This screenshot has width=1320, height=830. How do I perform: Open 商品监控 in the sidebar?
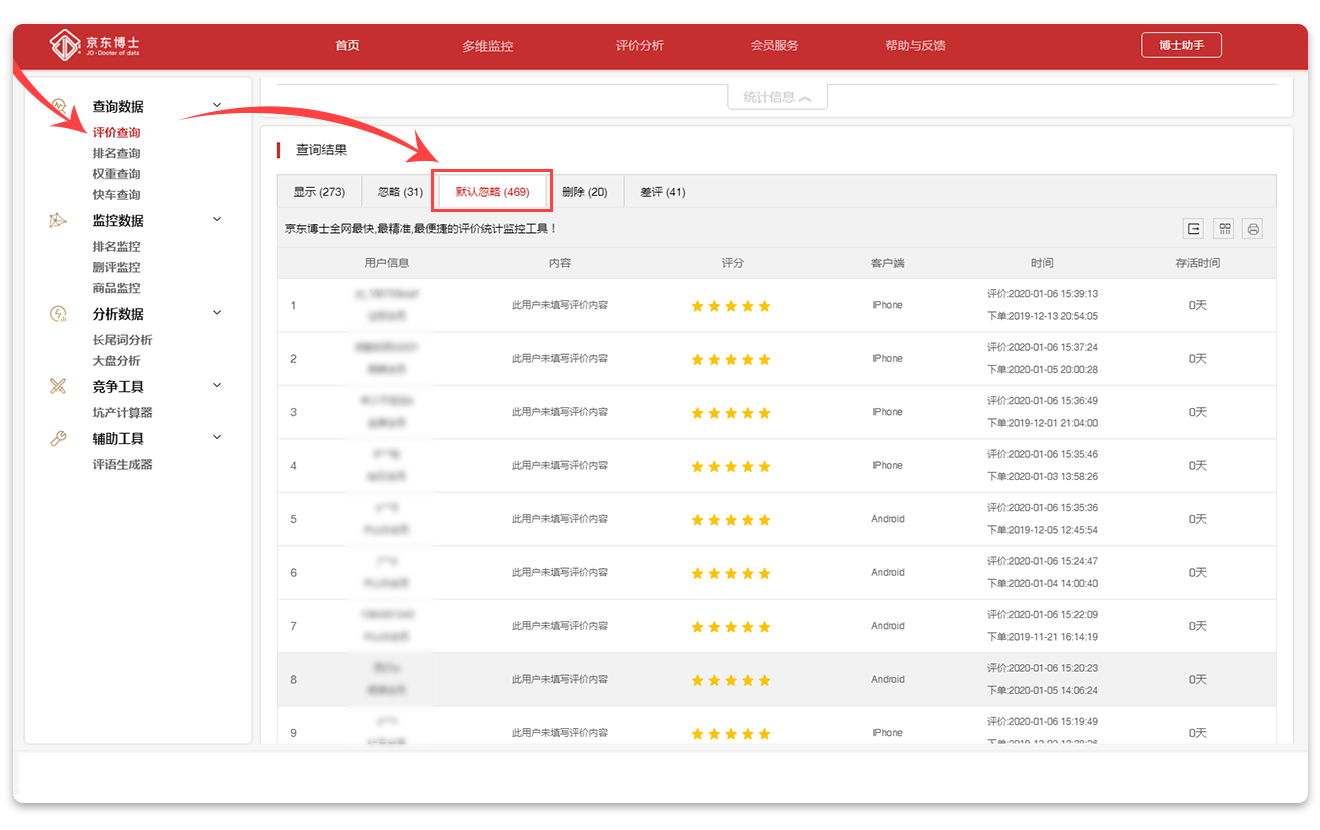click(x=117, y=288)
